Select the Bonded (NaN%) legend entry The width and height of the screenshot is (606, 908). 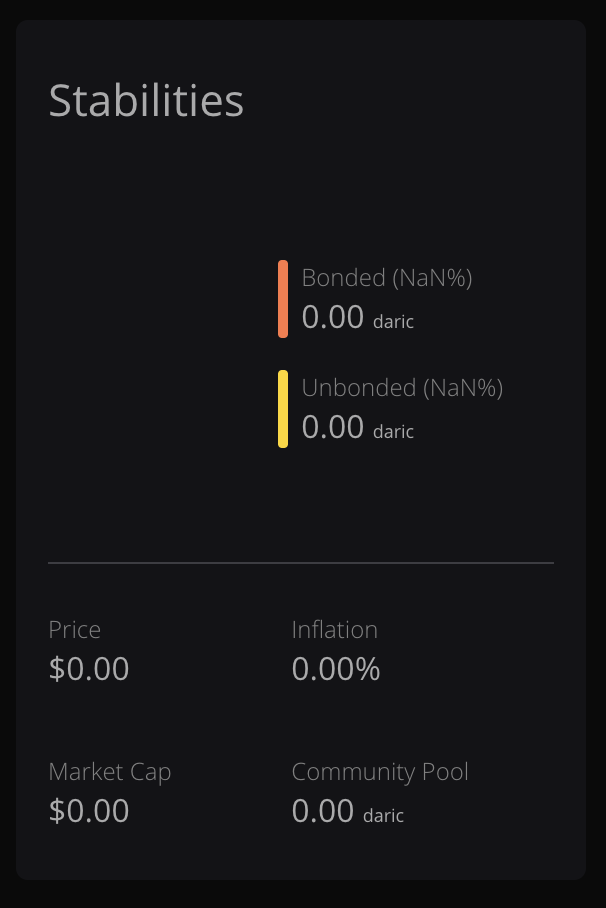tap(387, 278)
